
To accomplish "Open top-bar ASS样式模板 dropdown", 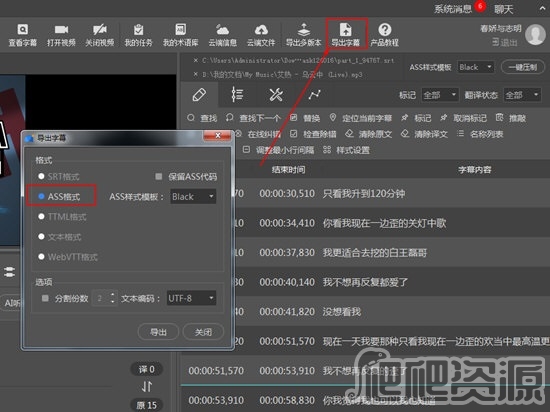I will click(476, 67).
